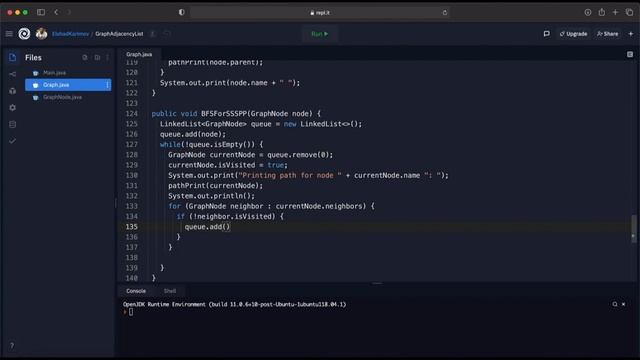Place cursor on line 135 queue.add()
Image resolution: width=640 pixels, height=360 pixels.
point(207,227)
